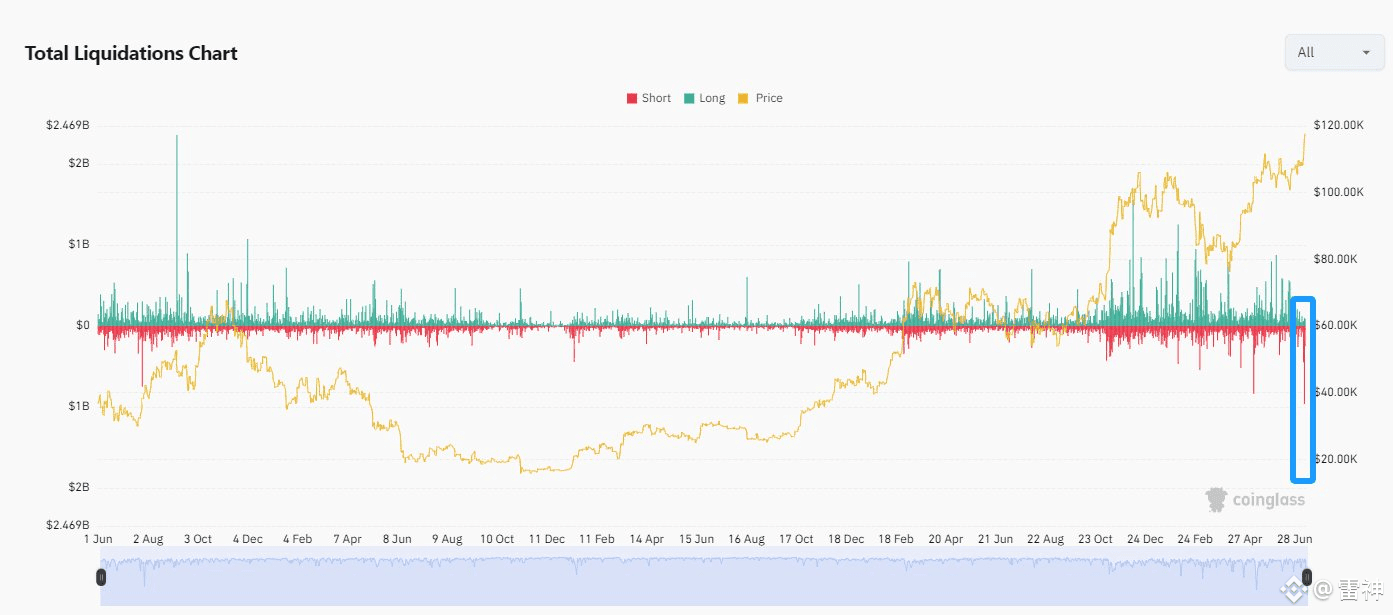Click the 10 Oct date label

(x=497, y=539)
